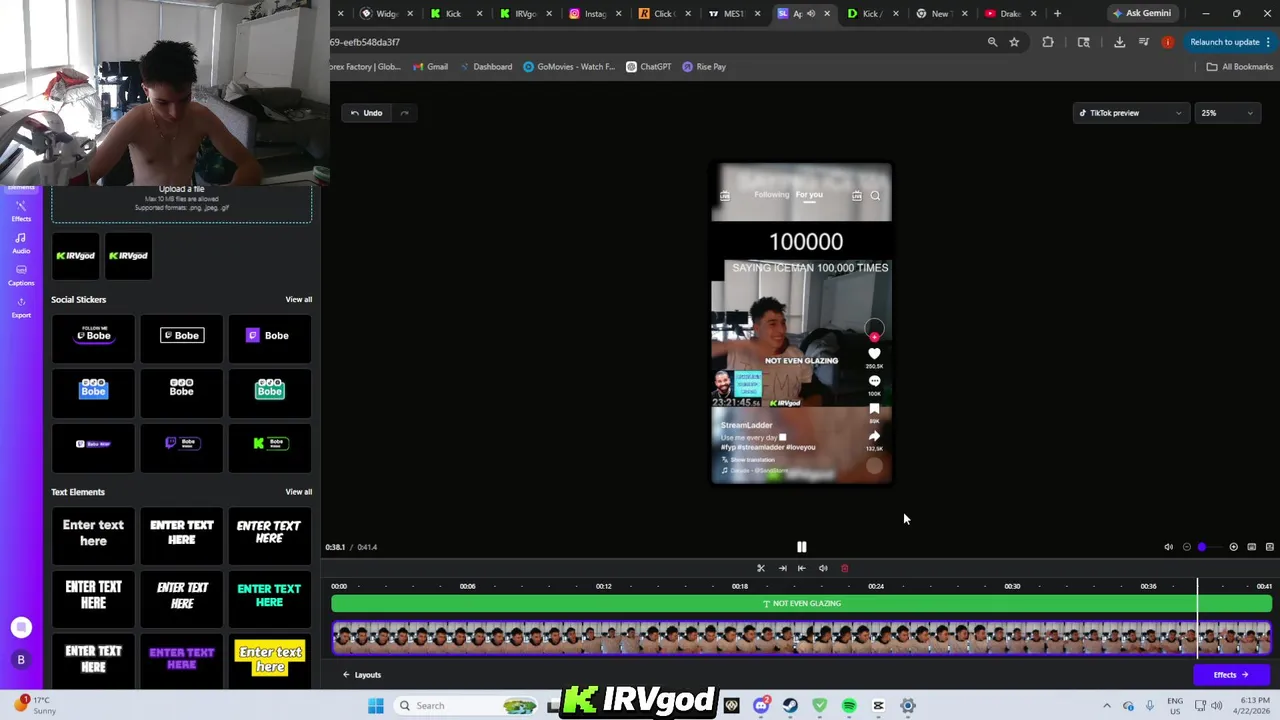Click the trim-to-start arrow icon

point(801,568)
